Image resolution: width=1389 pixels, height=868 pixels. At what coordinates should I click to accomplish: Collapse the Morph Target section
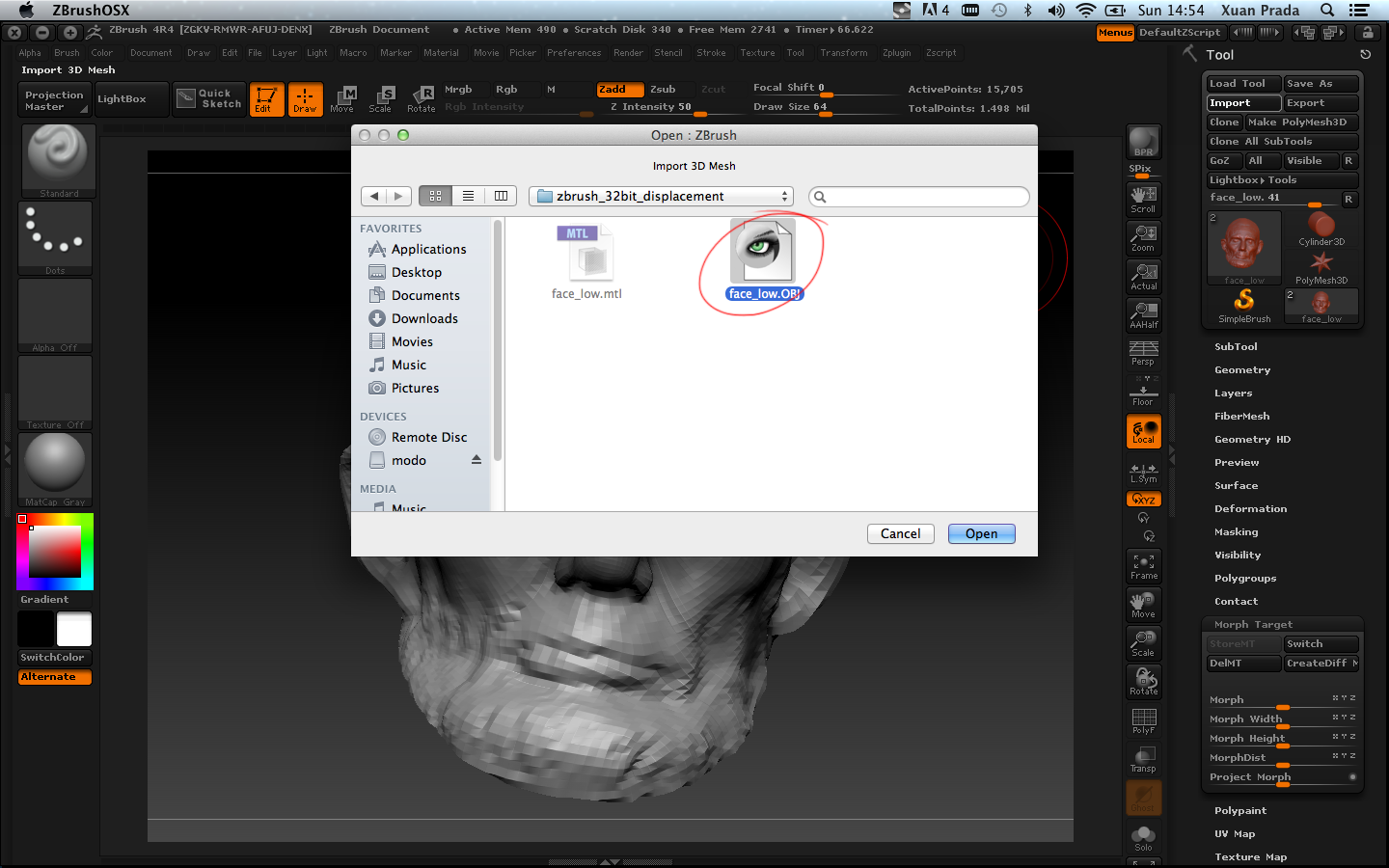click(1253, 624)
